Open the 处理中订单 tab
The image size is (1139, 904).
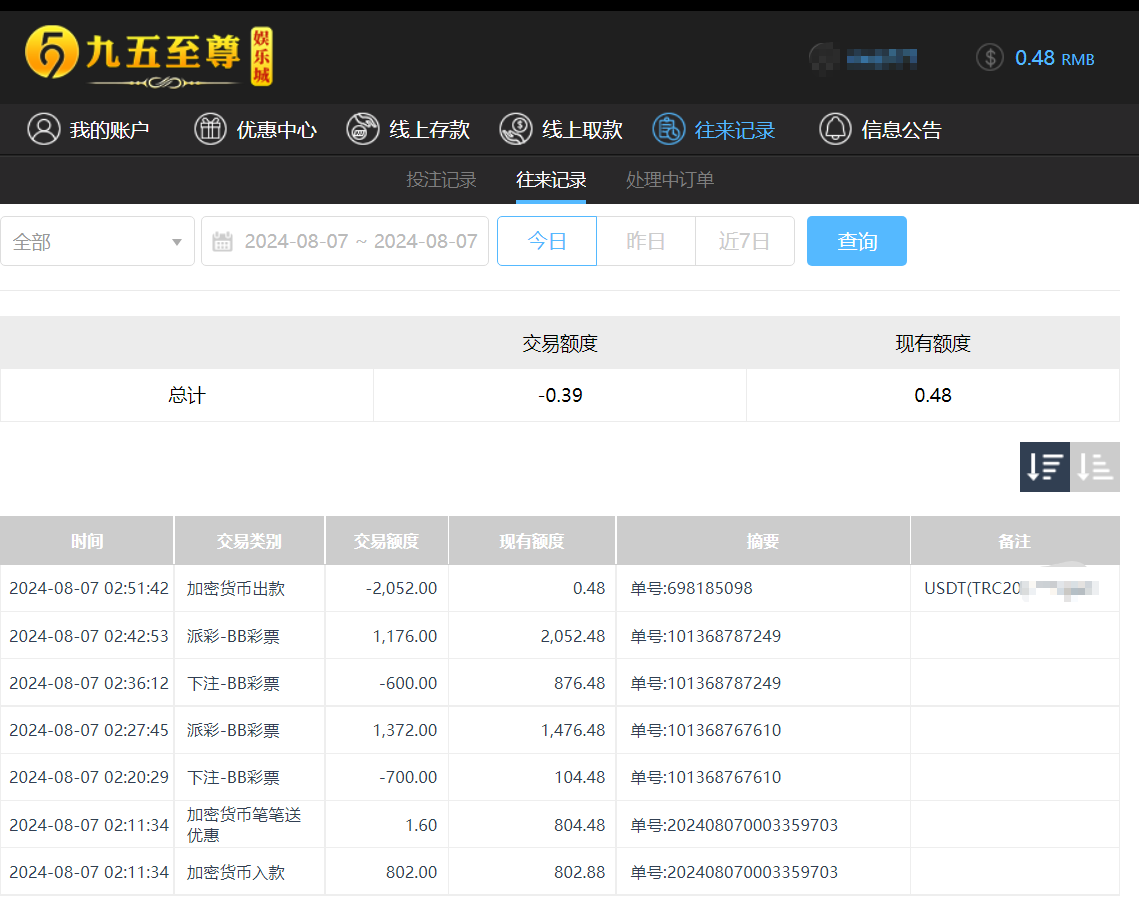(x=668, y=180)
